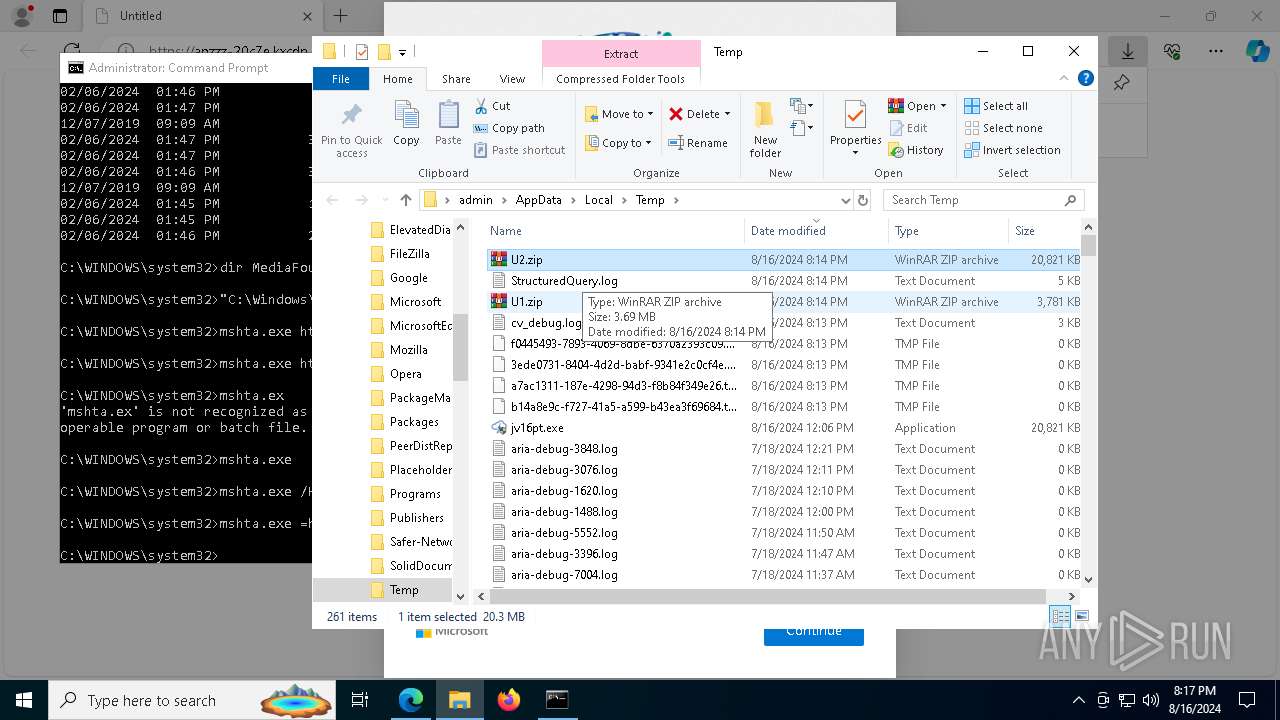
Task: Open Quick Access Toolbar customize arrow
Action: click(402, 52)
